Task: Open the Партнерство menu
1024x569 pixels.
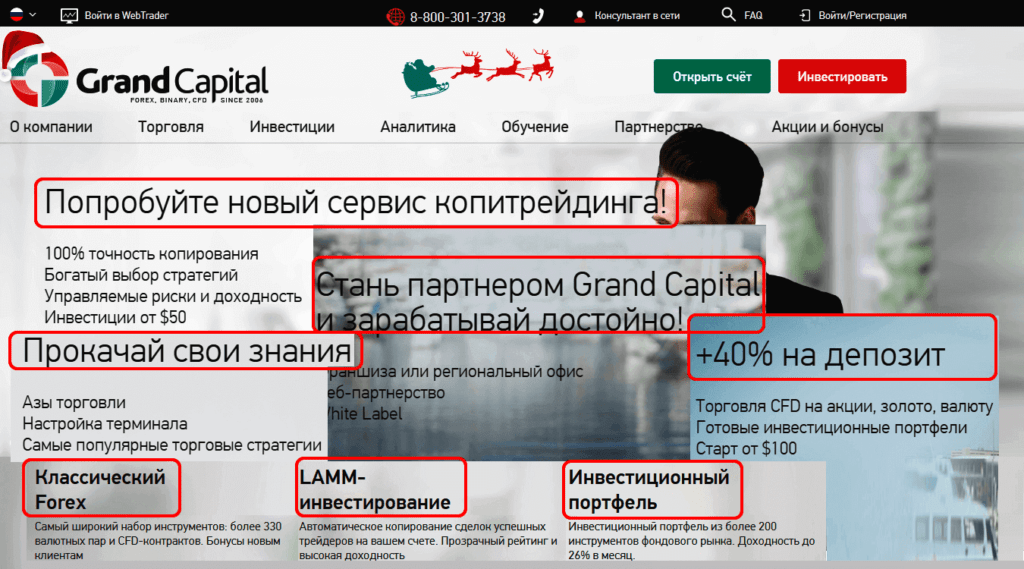Action: [x=658, y=127]
